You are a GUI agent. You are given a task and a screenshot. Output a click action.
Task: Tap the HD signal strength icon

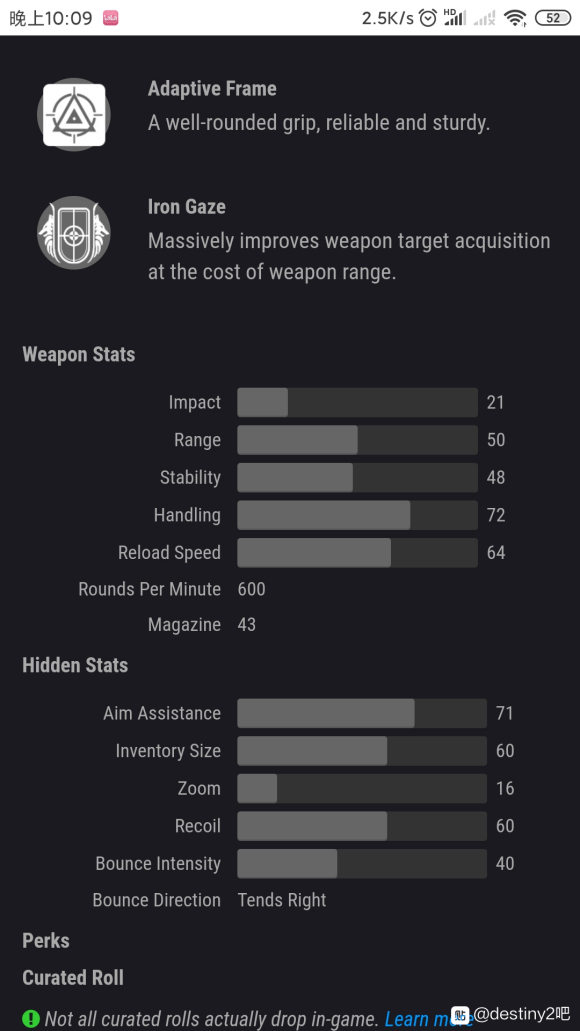pos(454,18)
